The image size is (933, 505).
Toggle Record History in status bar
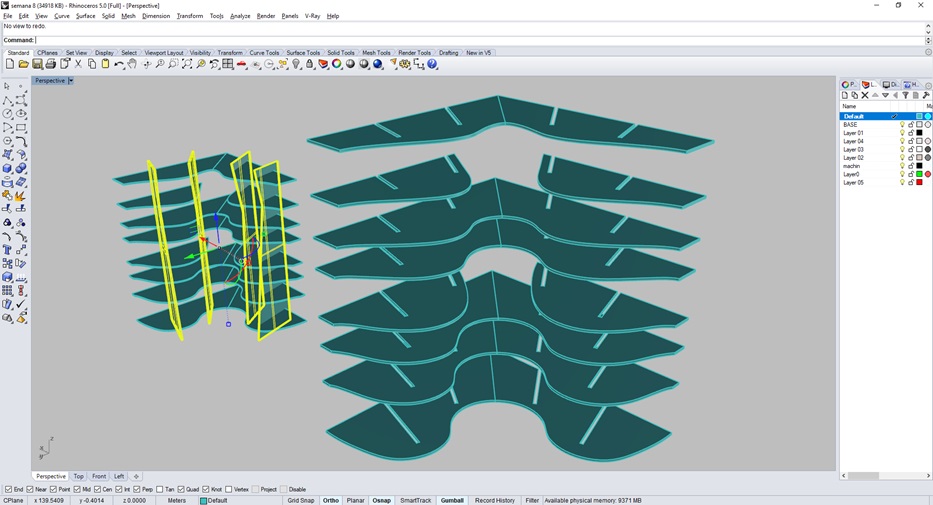point(494,500)
